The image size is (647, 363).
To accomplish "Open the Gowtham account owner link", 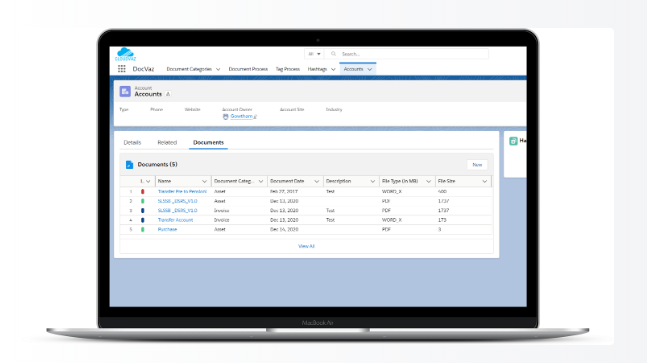I will 241,116.
